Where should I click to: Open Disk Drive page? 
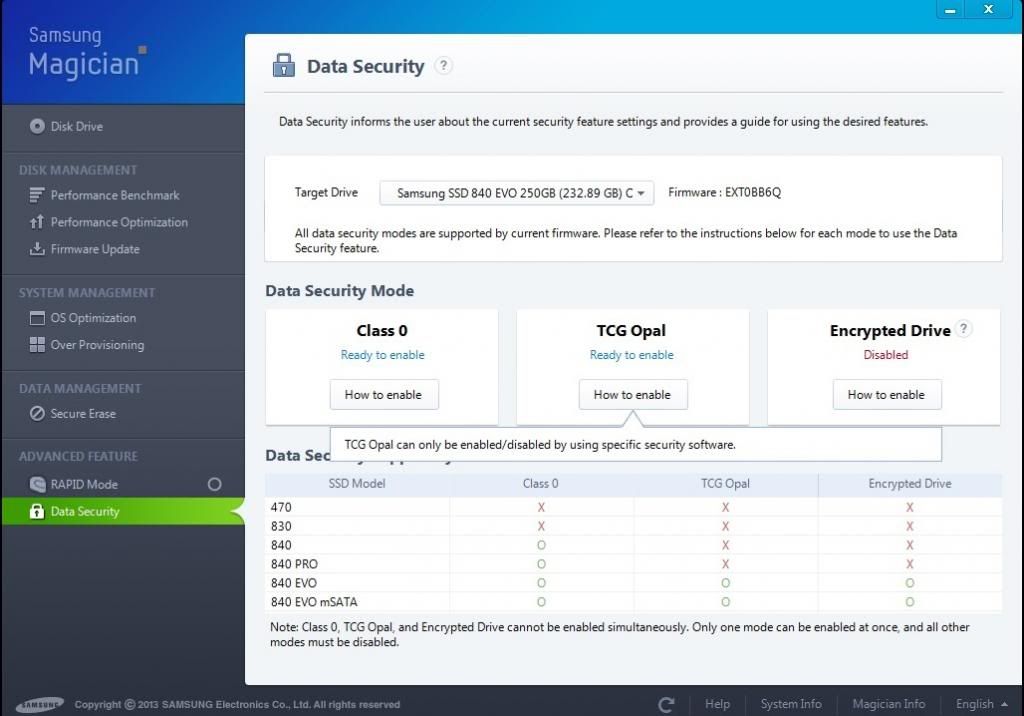point(76,126)
